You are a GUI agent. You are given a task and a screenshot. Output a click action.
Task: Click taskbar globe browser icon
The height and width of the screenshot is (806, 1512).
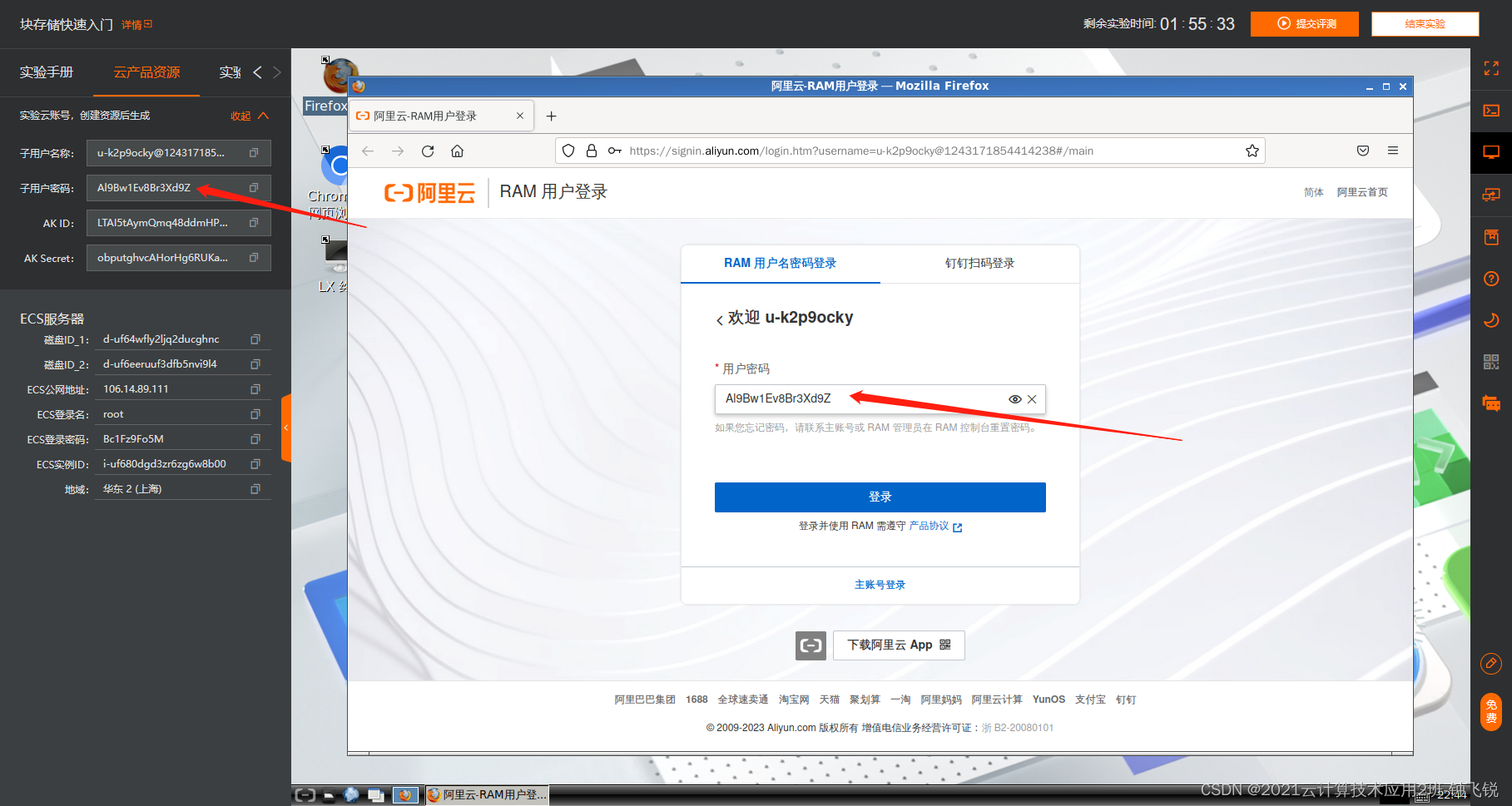click(352, 795)
